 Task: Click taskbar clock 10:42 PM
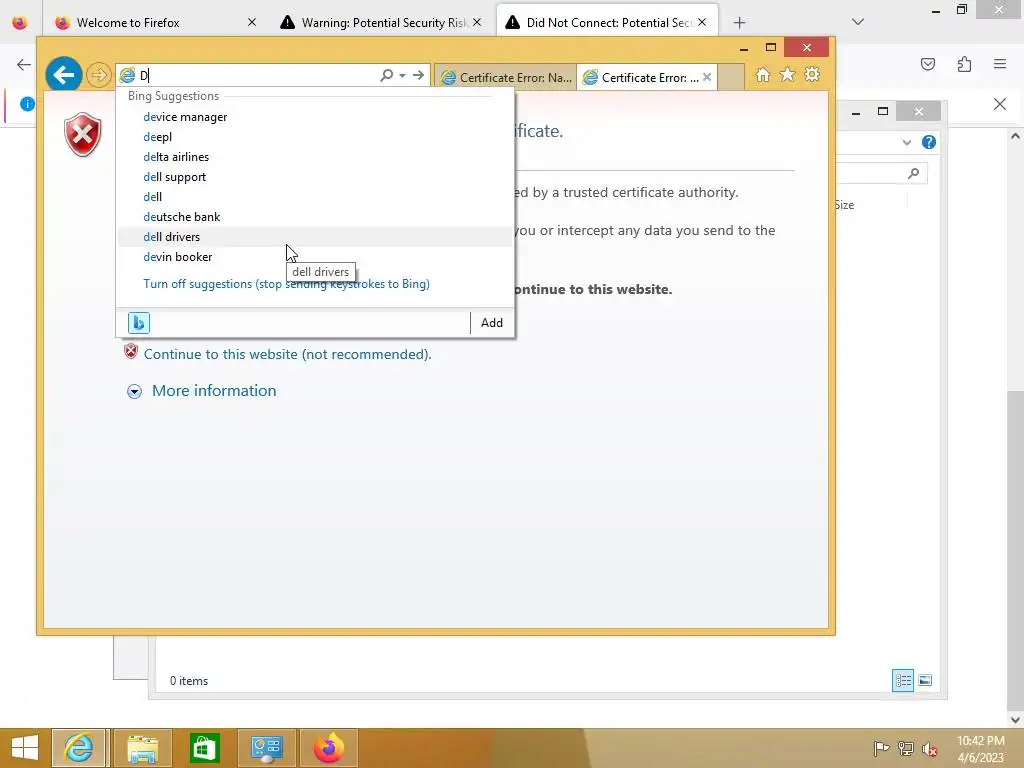pos(981,741)
